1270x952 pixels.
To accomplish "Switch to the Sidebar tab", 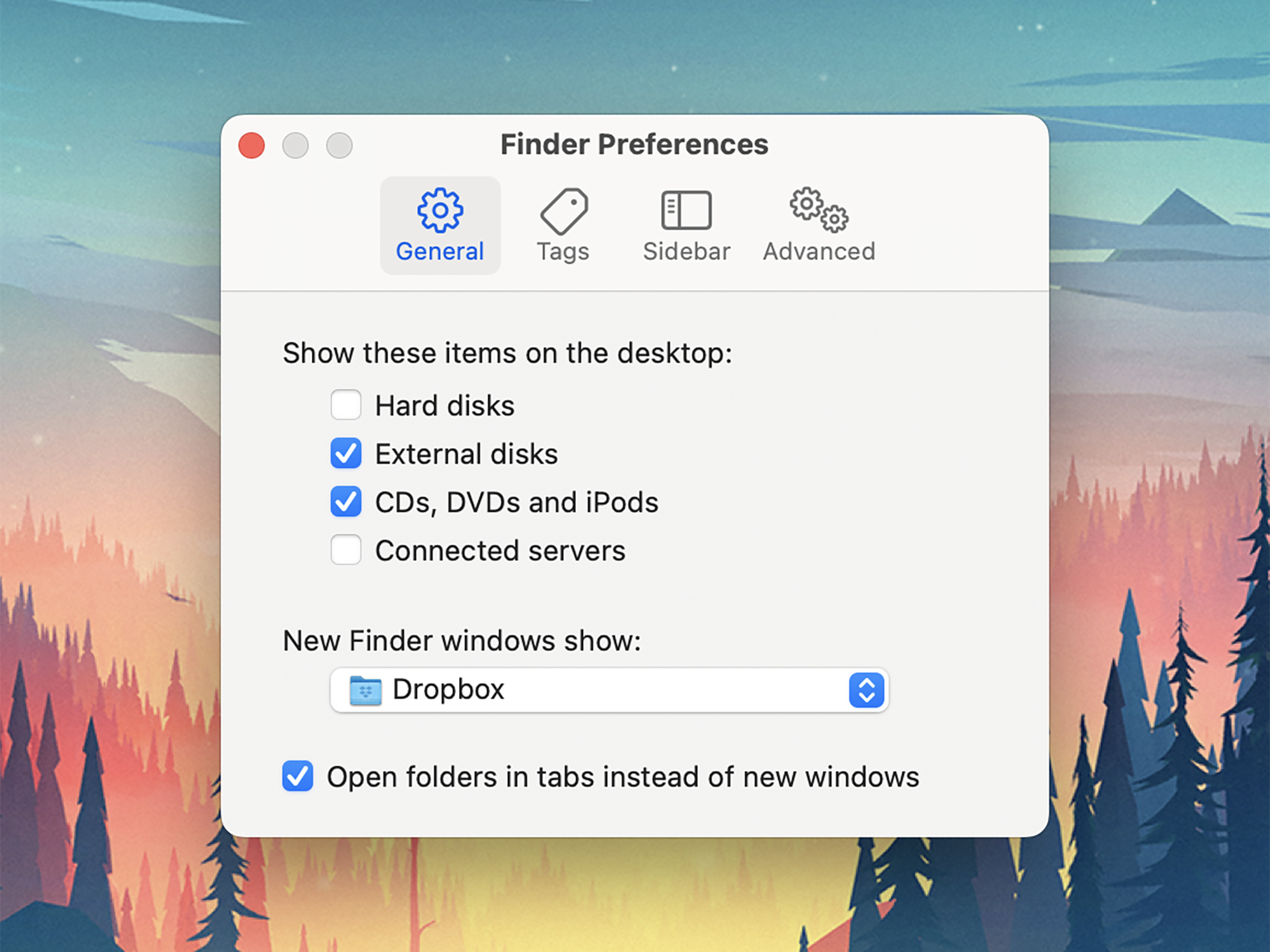I will [686, 225].
